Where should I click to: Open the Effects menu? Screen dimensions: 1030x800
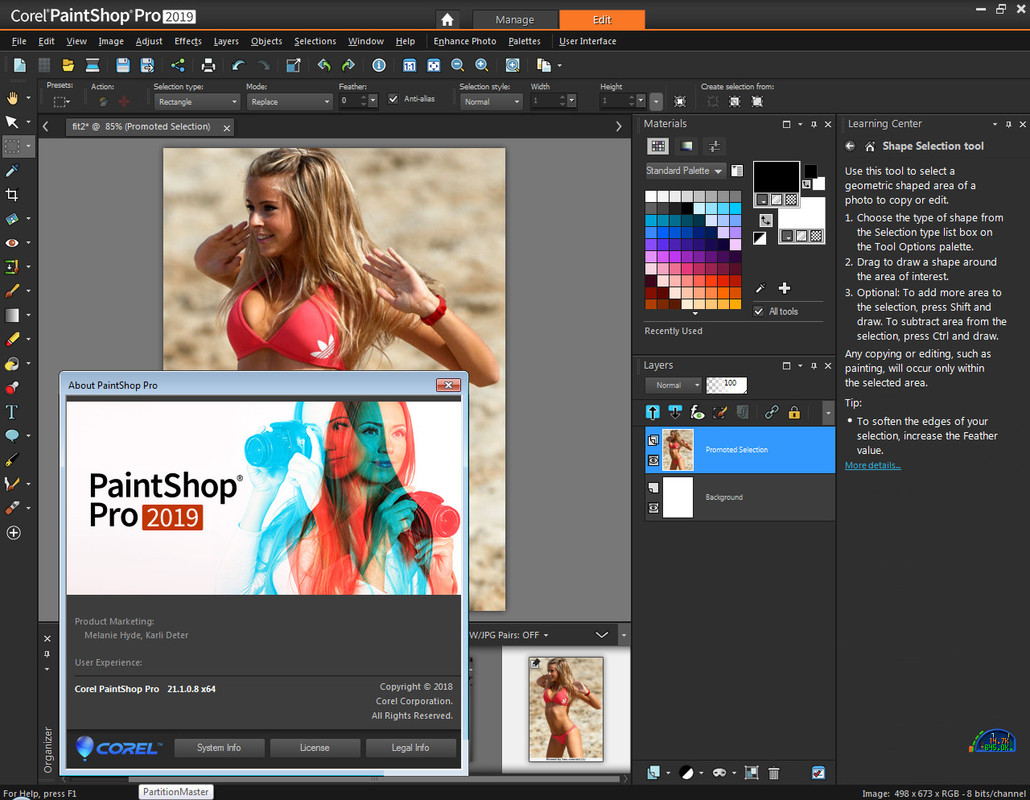coord(188,41)
